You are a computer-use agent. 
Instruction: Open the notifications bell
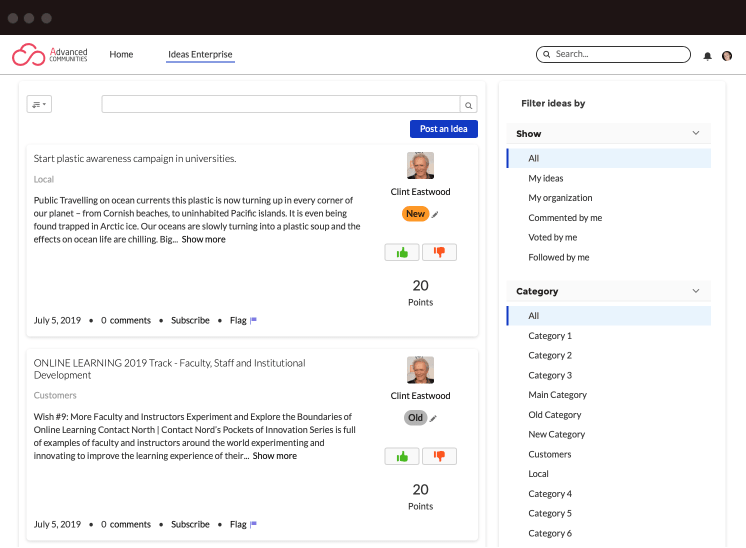pos(707,56)
